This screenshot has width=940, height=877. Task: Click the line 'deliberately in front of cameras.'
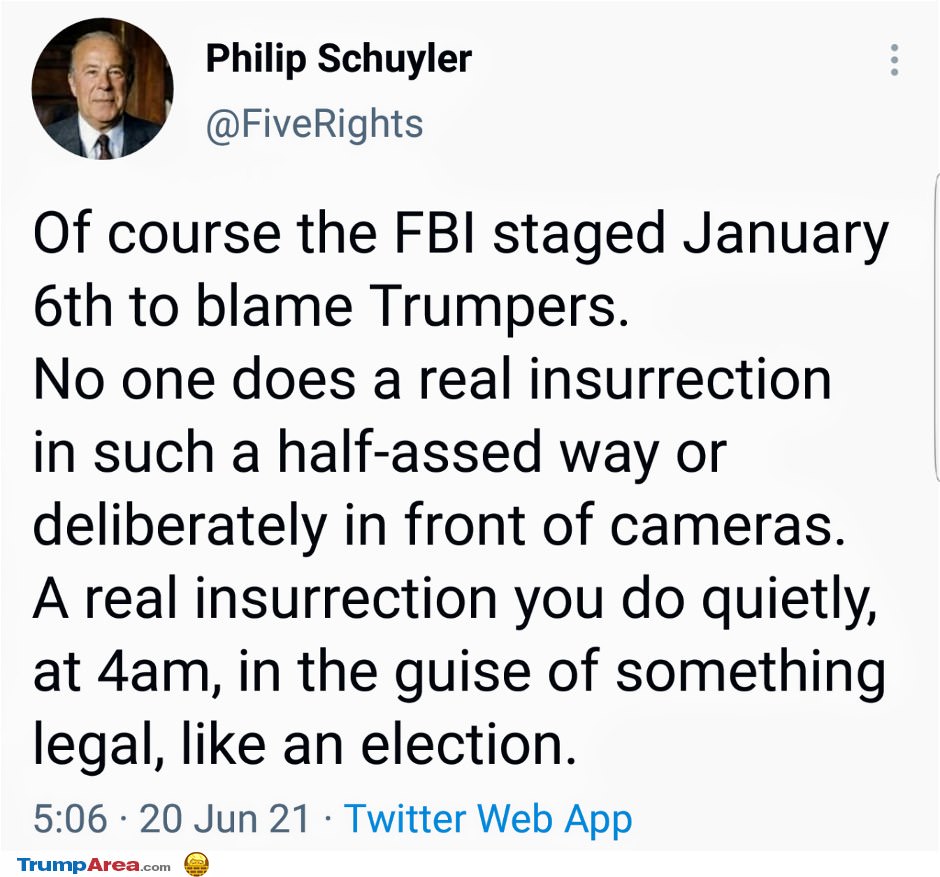coord(439,526)
